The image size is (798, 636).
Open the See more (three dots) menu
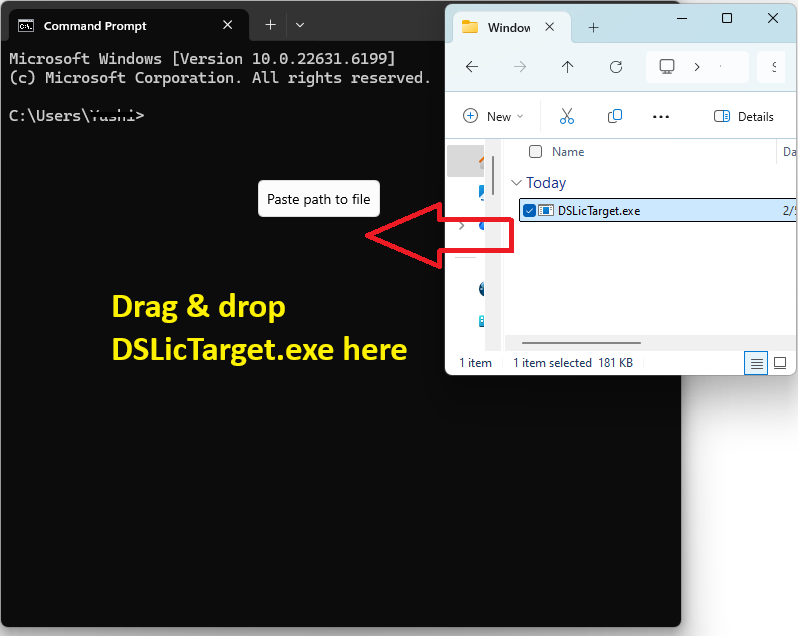point(660,117)
